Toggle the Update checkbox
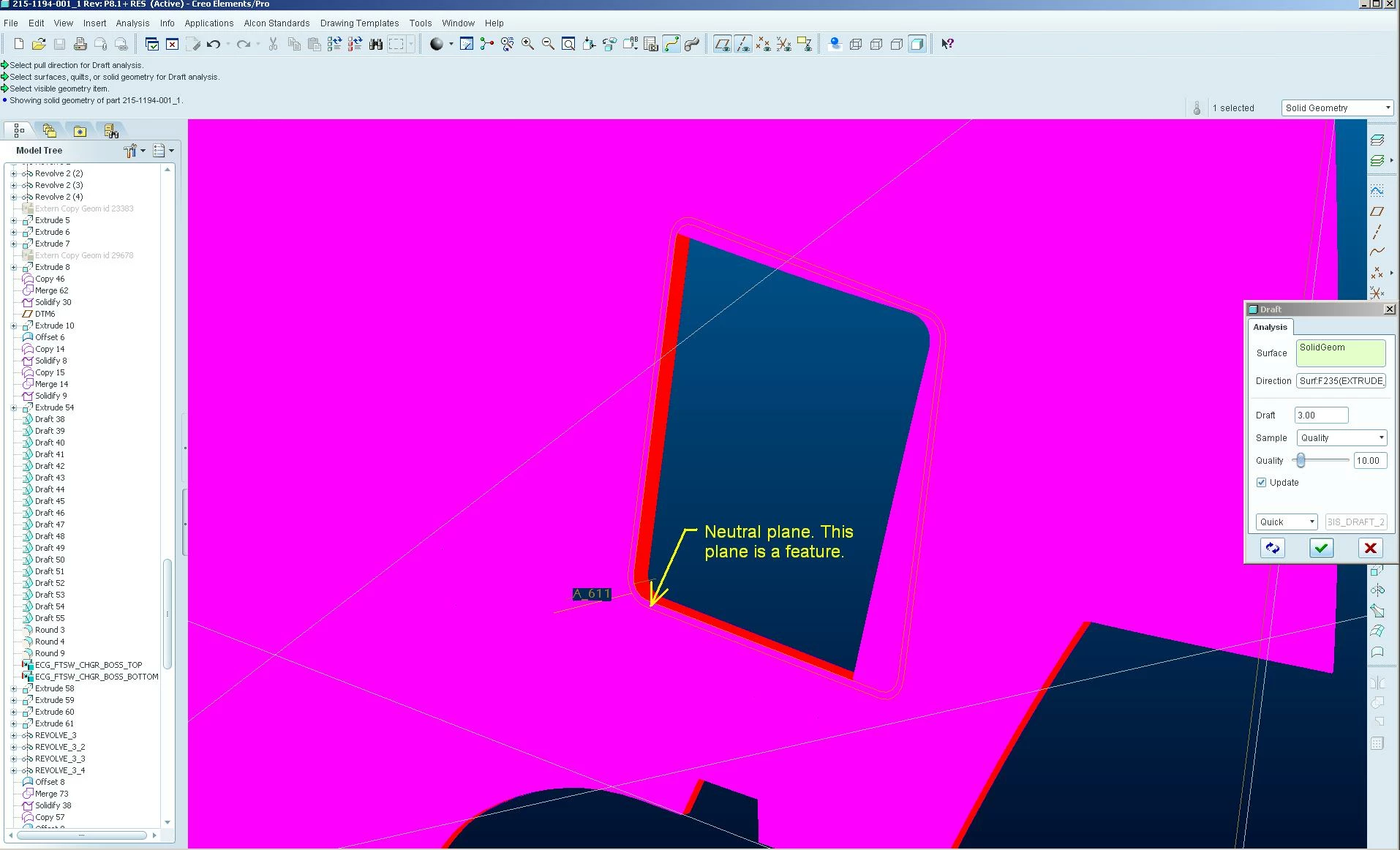The height and width of the screenshot is (850, 1400). tap(1261, 482)
